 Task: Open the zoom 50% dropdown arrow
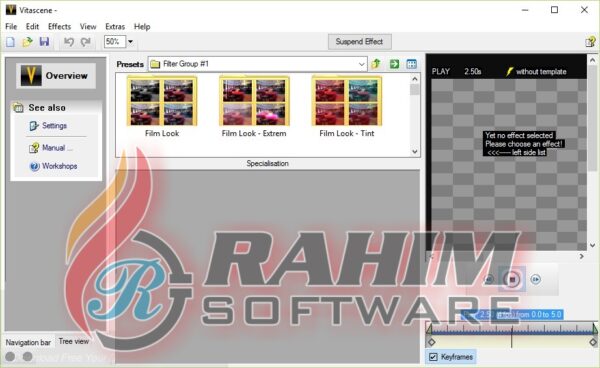(x=130, y=41)
